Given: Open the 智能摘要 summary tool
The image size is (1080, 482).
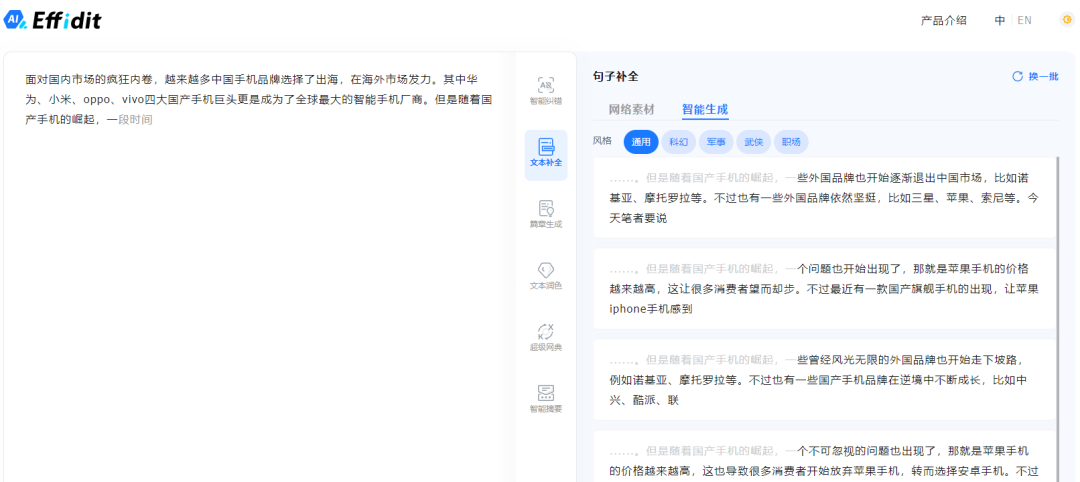Looking at the screenshot, I should [545, 398].
